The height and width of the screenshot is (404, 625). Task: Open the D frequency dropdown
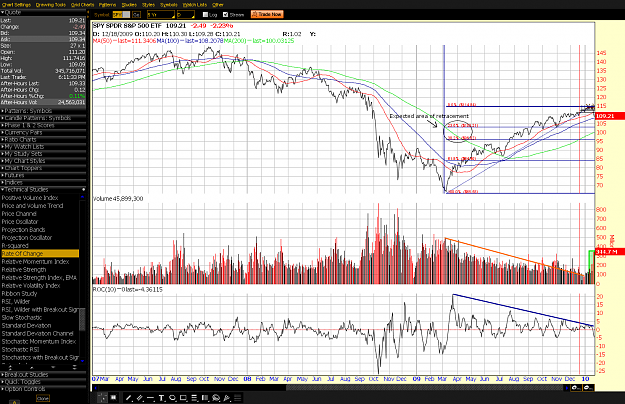click(x=185, y=15)
